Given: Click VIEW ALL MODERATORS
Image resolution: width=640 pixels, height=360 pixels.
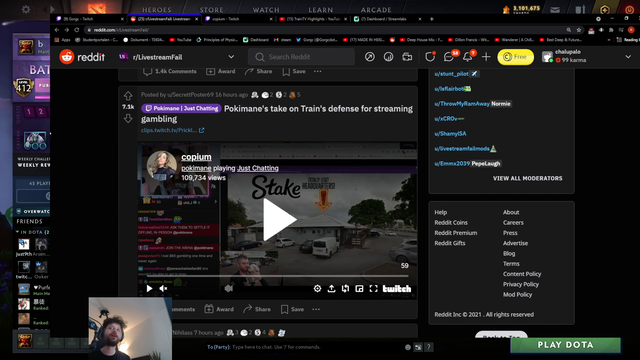Looking at the screenshot, I should pos(527,178).
